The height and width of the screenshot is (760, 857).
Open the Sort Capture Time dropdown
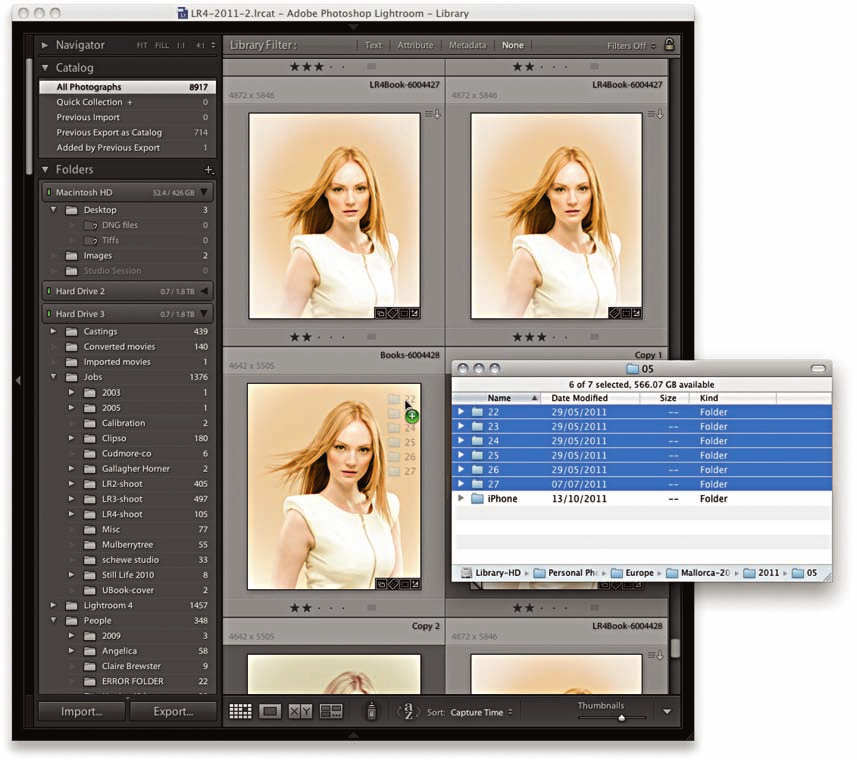(482, 712)
